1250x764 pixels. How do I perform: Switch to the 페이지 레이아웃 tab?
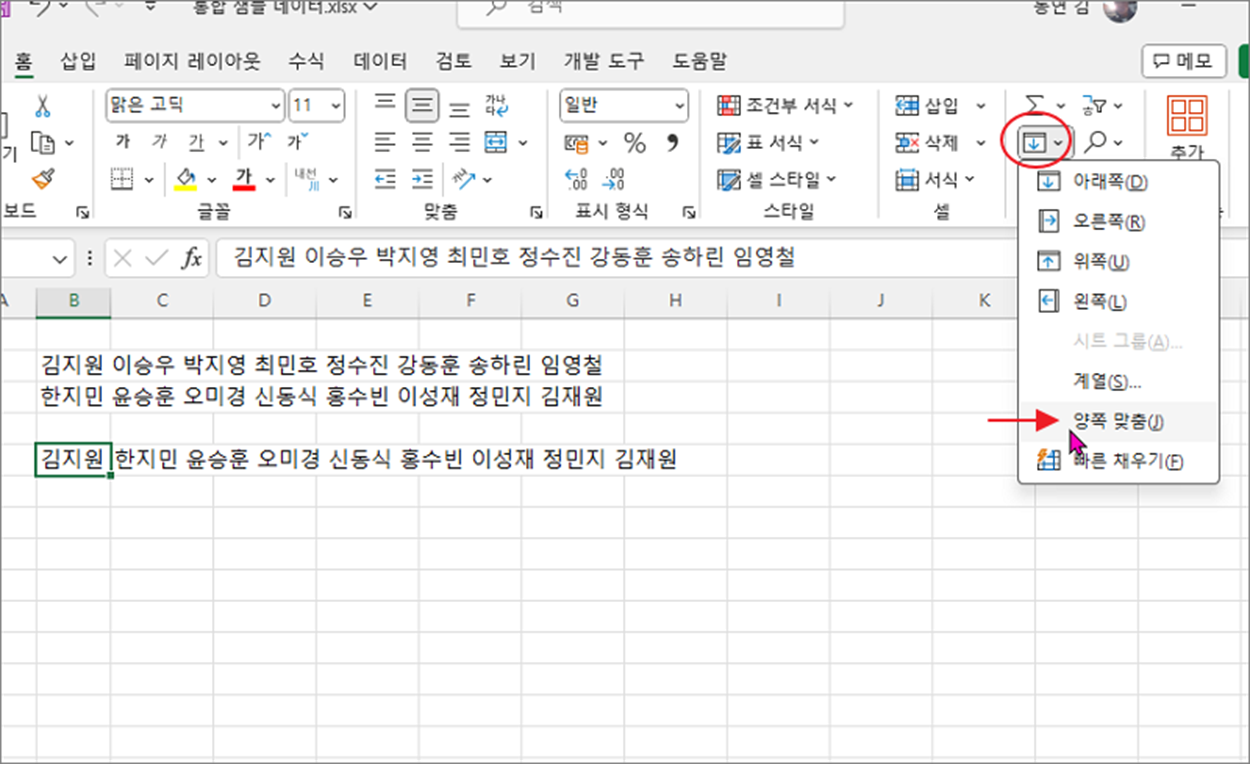click(192, 61)
